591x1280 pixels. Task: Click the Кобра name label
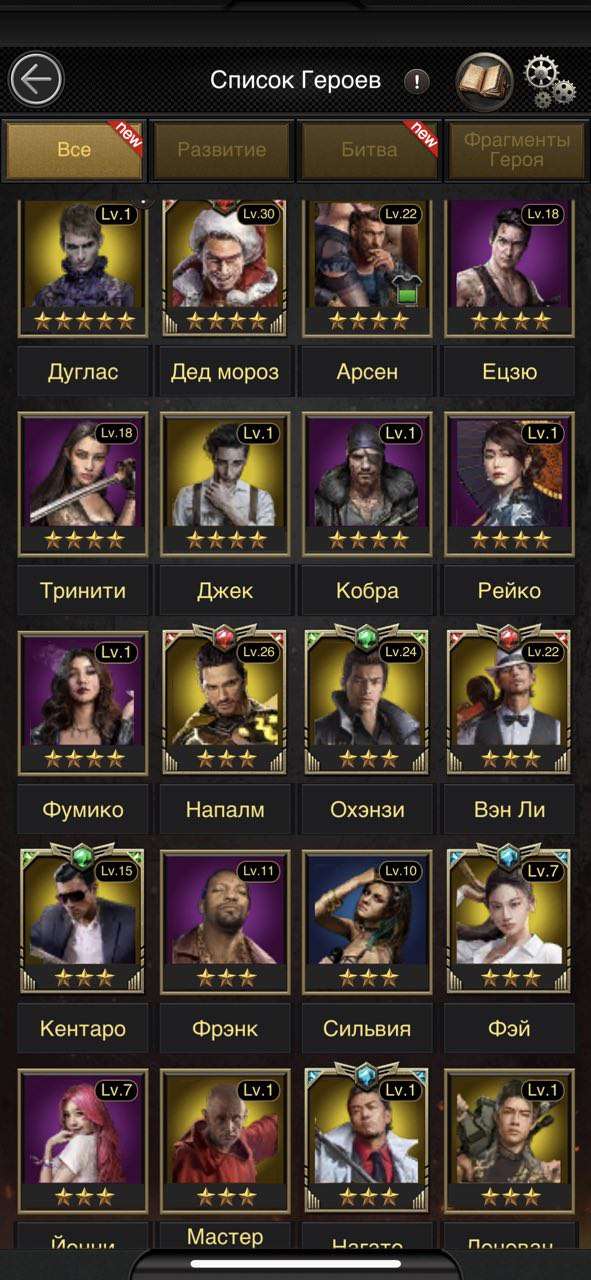[367, 591]
